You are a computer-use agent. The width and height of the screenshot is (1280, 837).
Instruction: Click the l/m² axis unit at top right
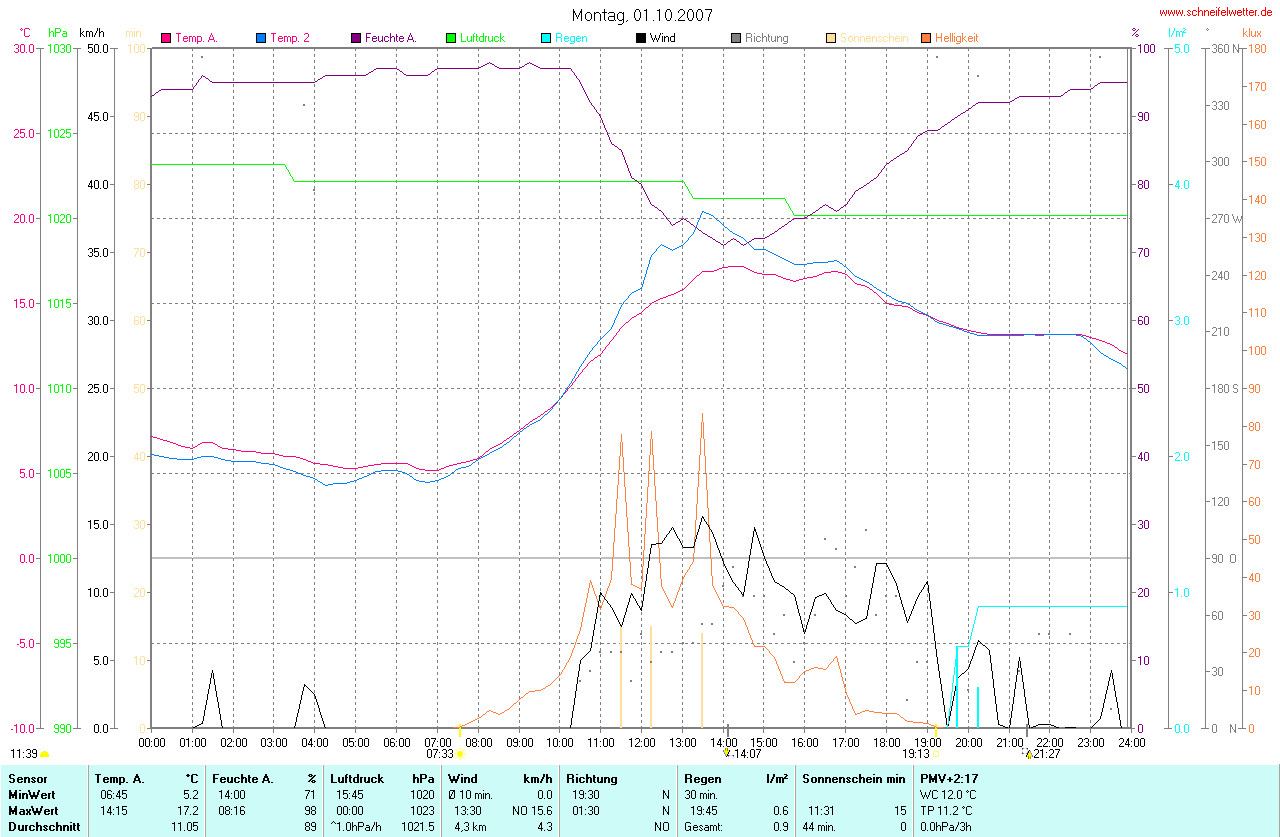pos(1177,33)
